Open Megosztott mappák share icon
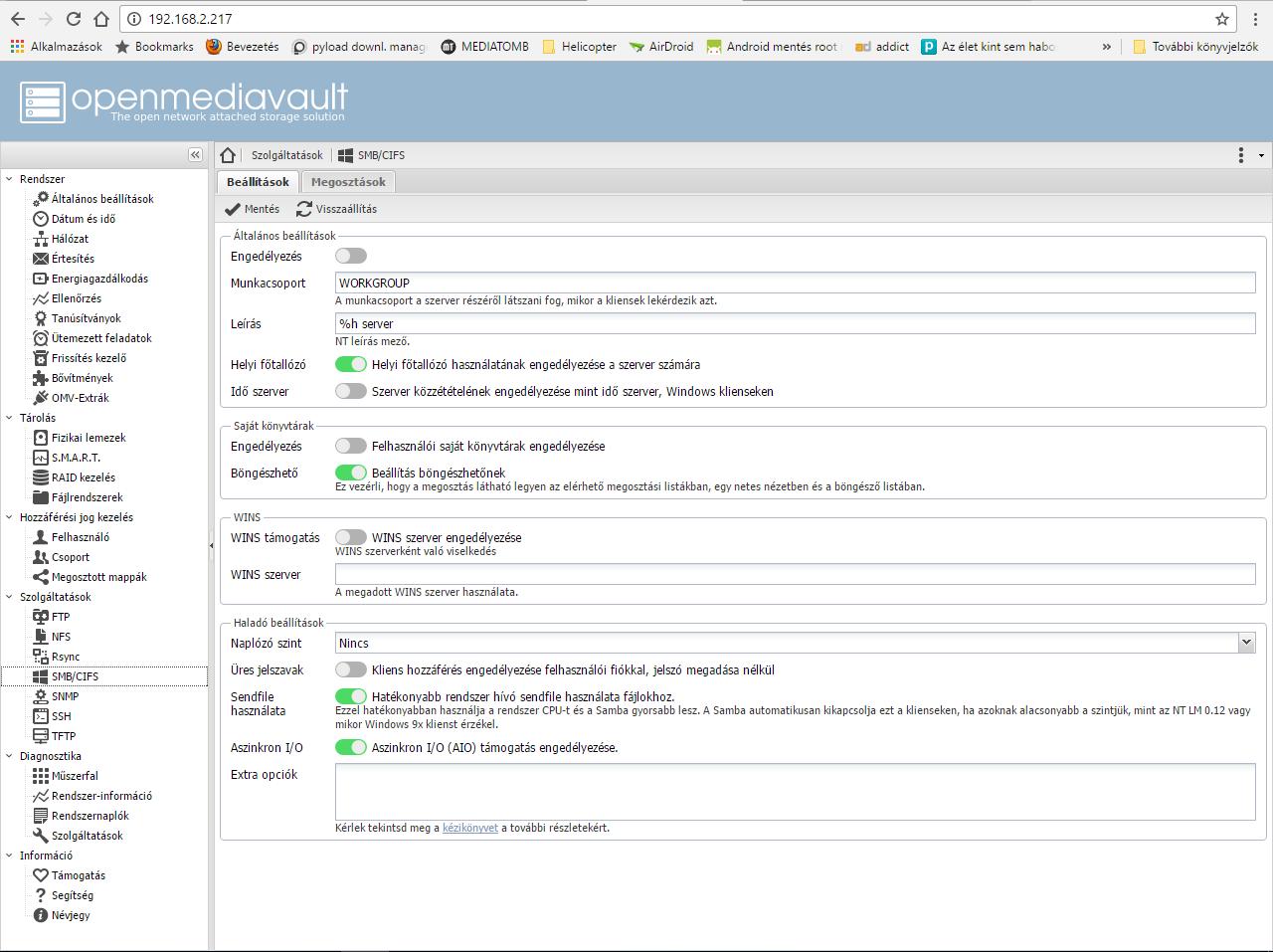 tap(41, 577)
